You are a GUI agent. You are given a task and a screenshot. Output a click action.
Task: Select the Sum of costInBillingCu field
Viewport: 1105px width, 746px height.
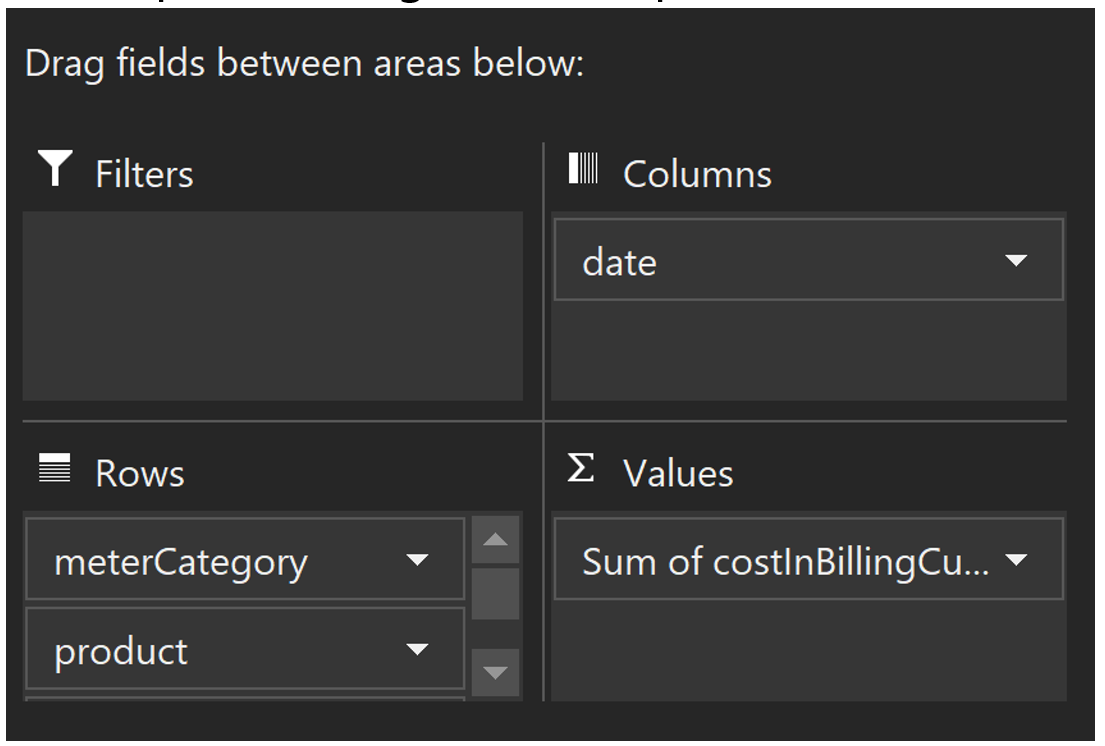[x=780, y=562]
